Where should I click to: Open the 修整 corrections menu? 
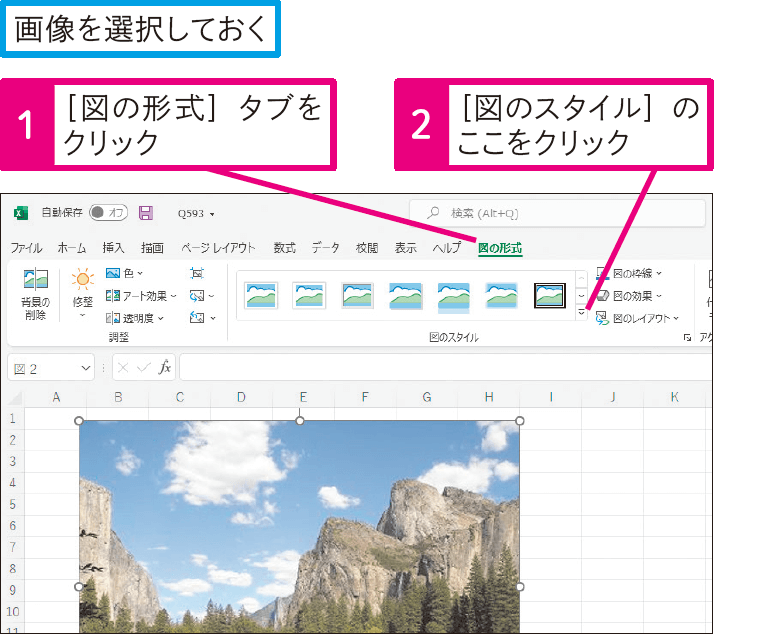(x=82, y=295)
